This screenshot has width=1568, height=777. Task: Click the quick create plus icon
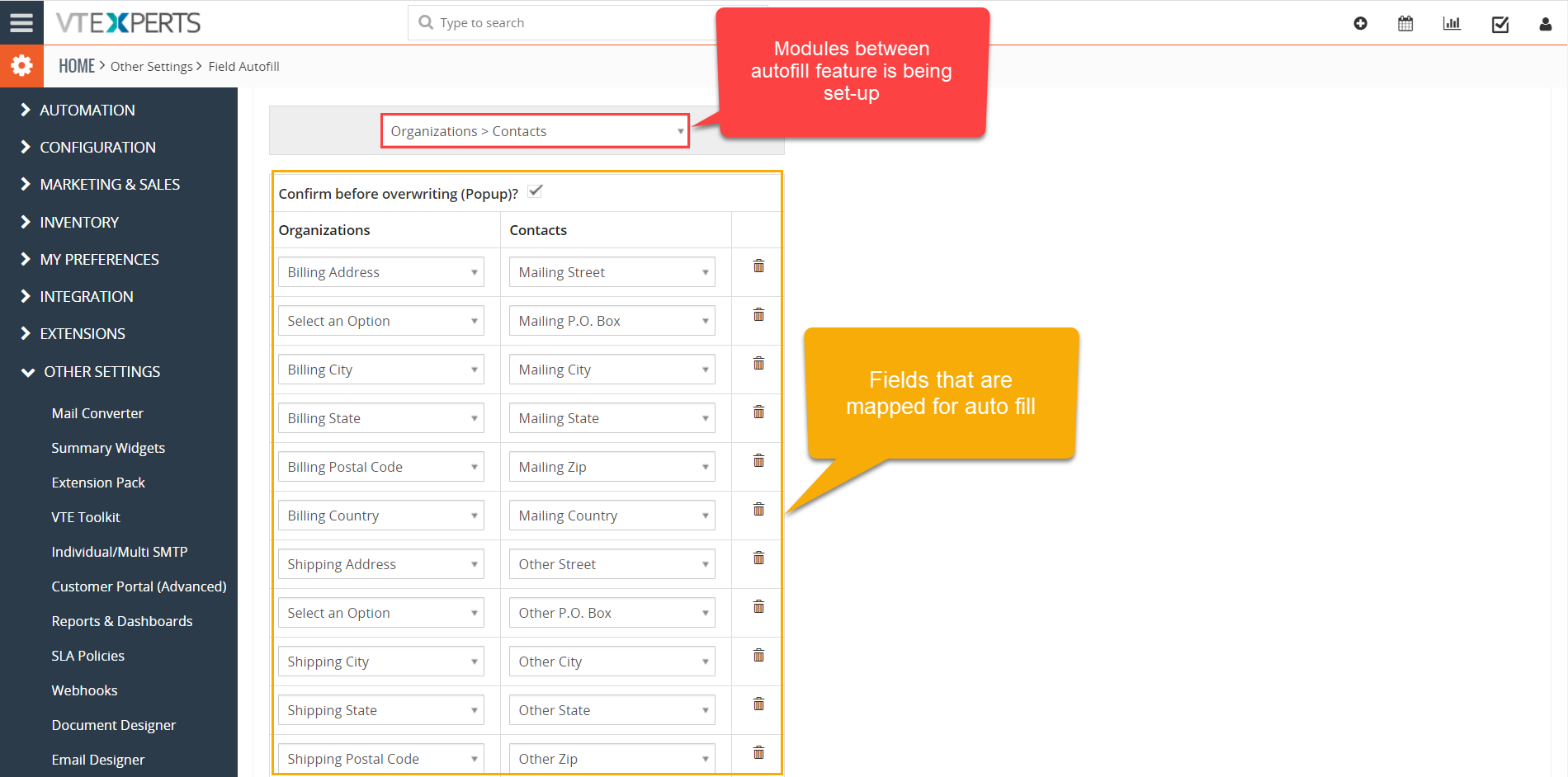(x=1360, y=23)
